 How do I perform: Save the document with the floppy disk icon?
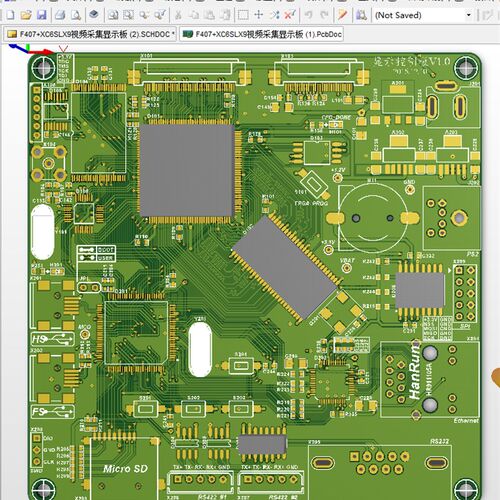tap(41, 15)
